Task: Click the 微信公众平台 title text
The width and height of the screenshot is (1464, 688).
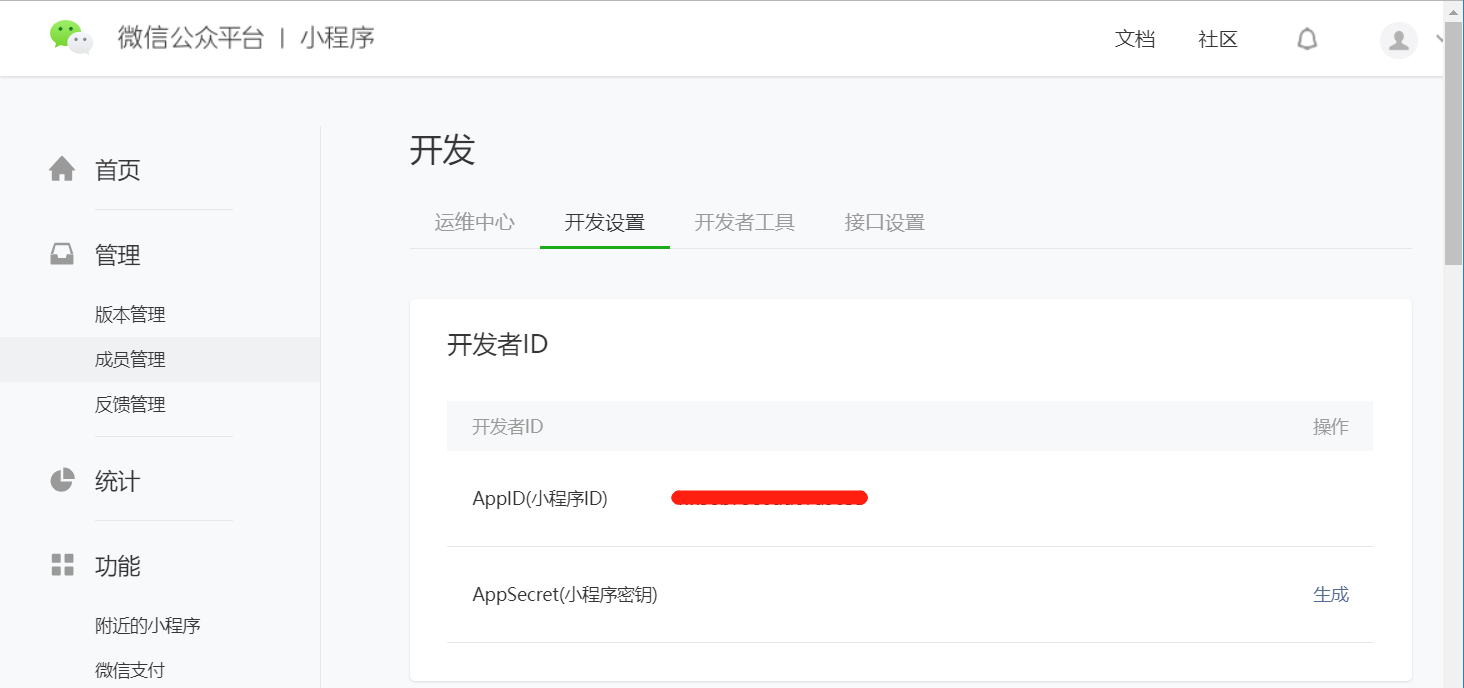Action: click(x=191, y=38)
